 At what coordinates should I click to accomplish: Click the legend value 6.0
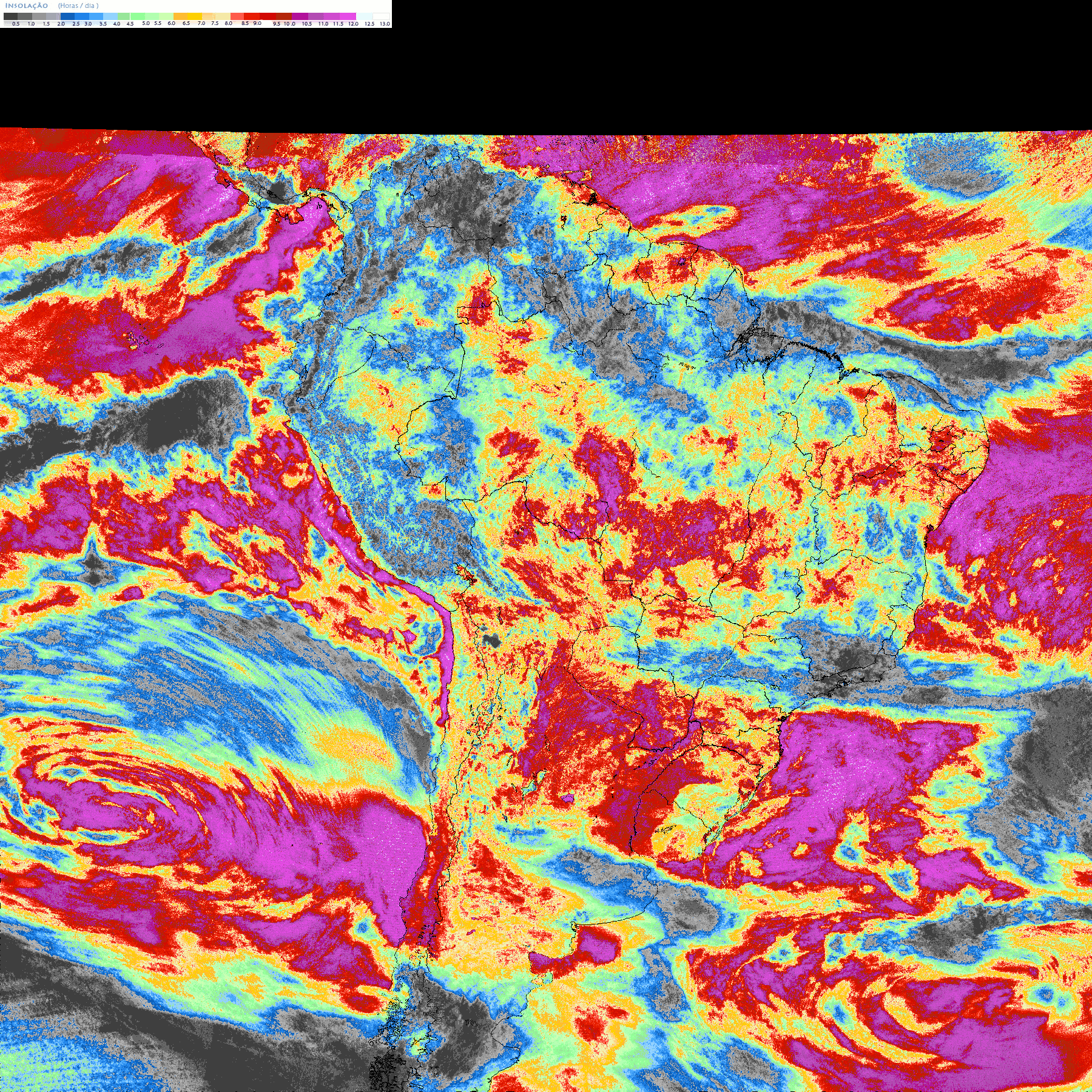[x=171, y=23]
